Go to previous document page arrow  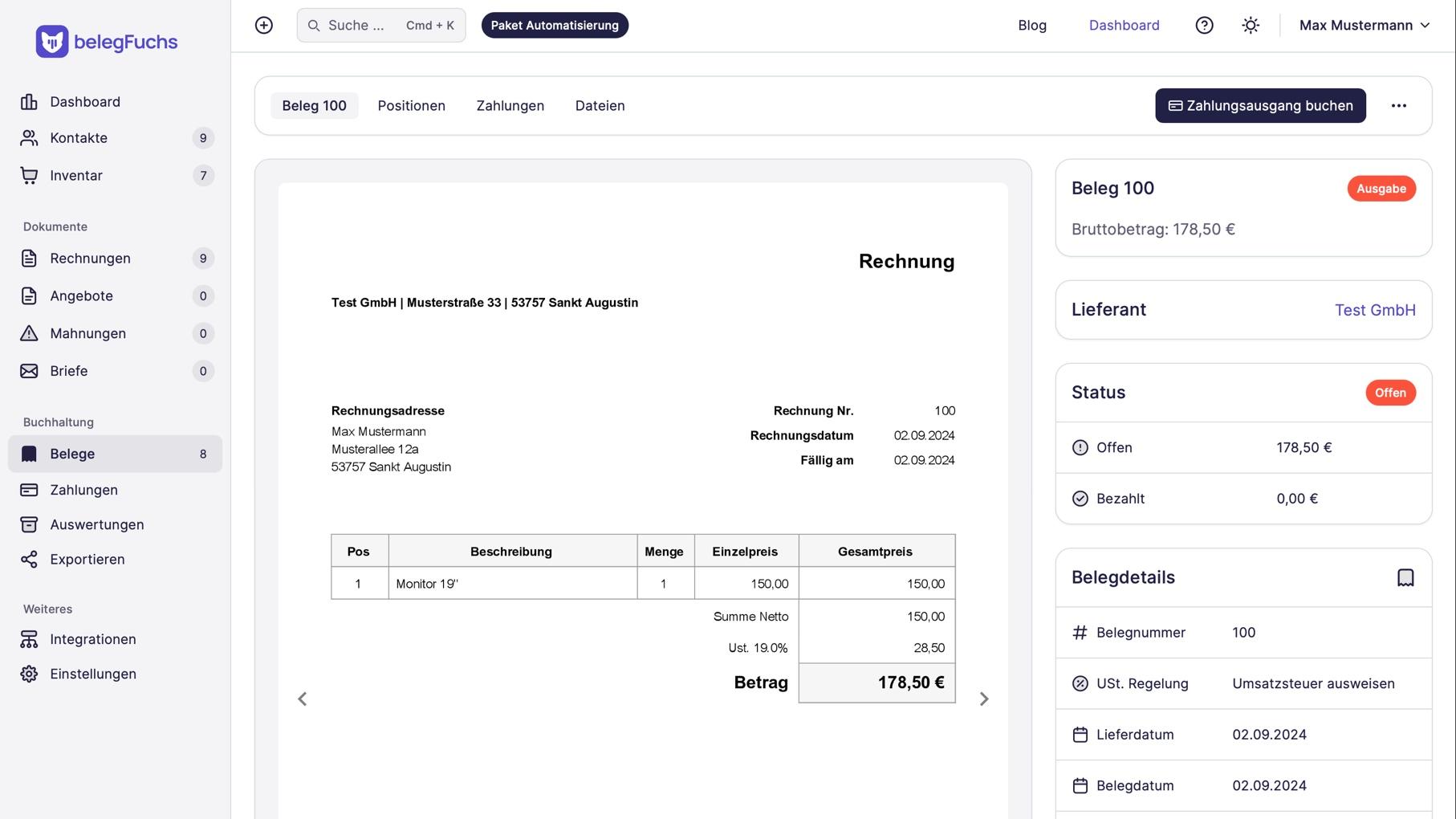[x=302, y=699]
